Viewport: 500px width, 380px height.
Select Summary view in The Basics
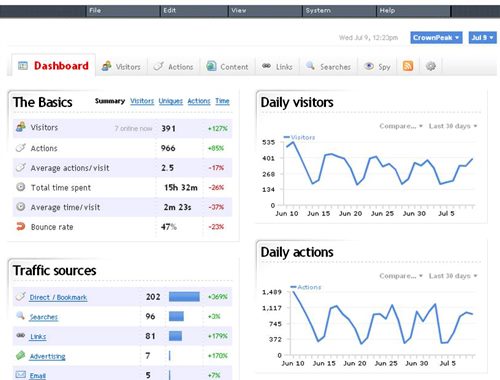[110, 101]
